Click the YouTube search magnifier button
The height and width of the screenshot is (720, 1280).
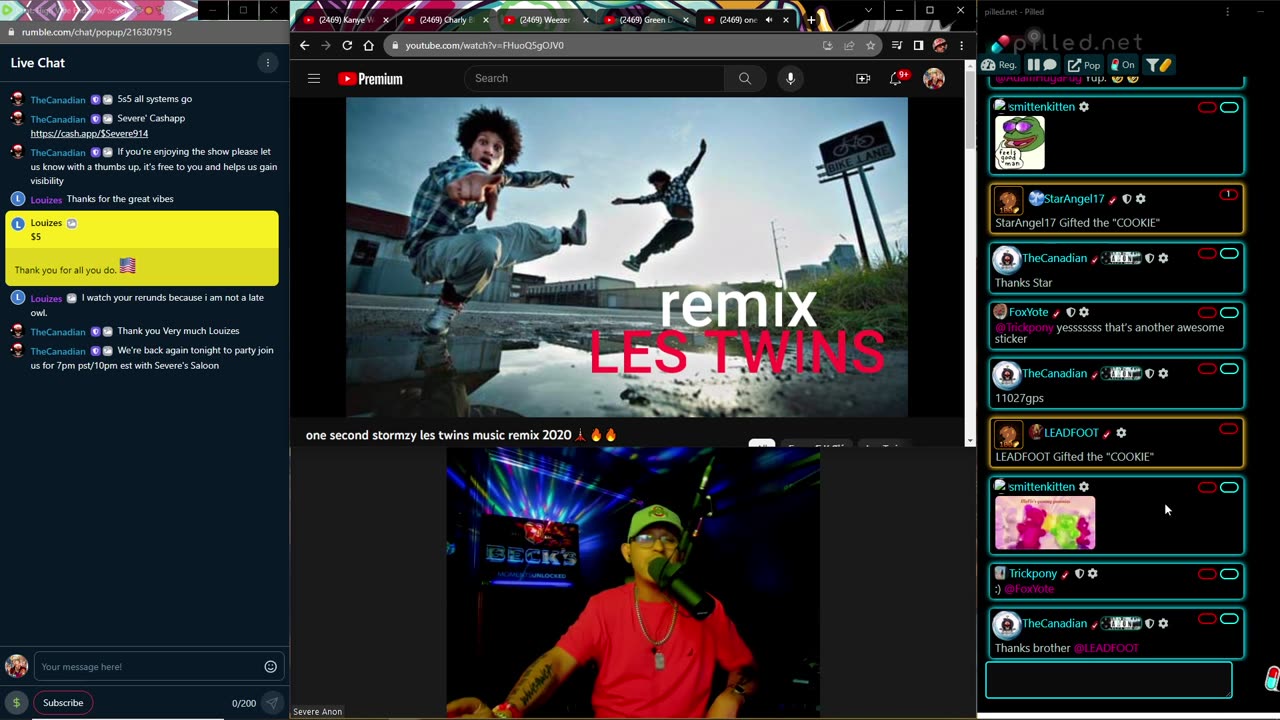click(745, 78)
